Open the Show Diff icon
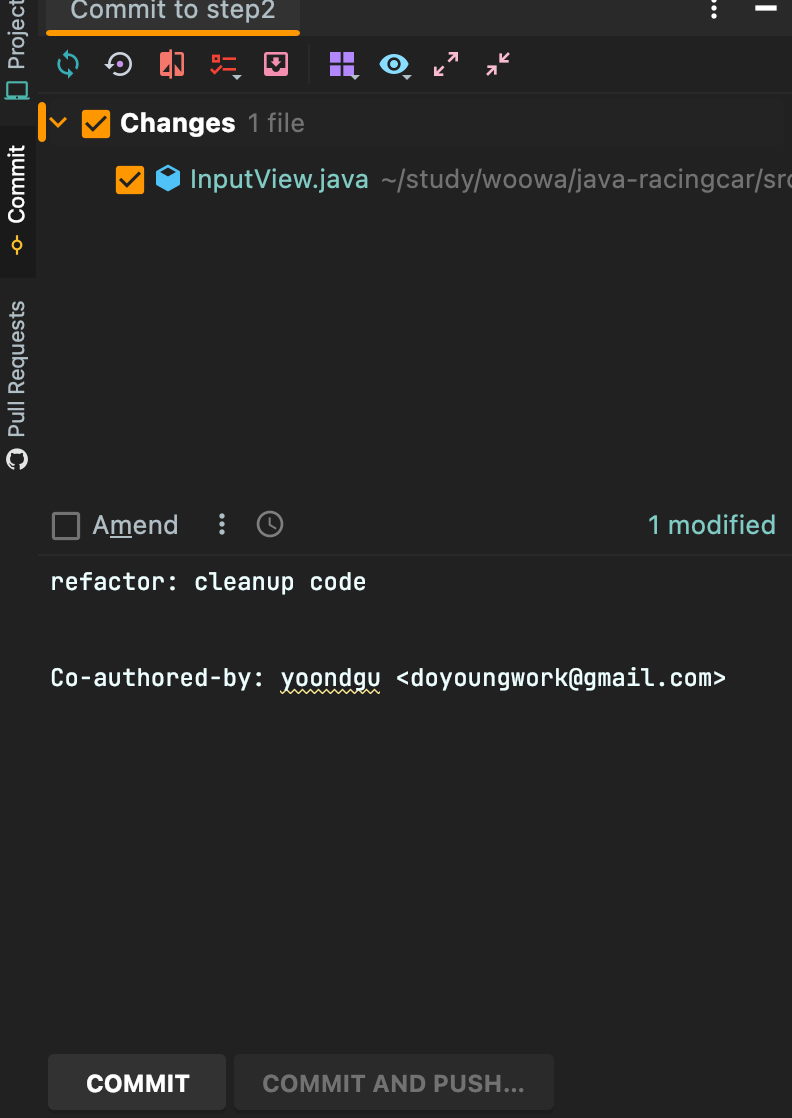 [171, 65]
